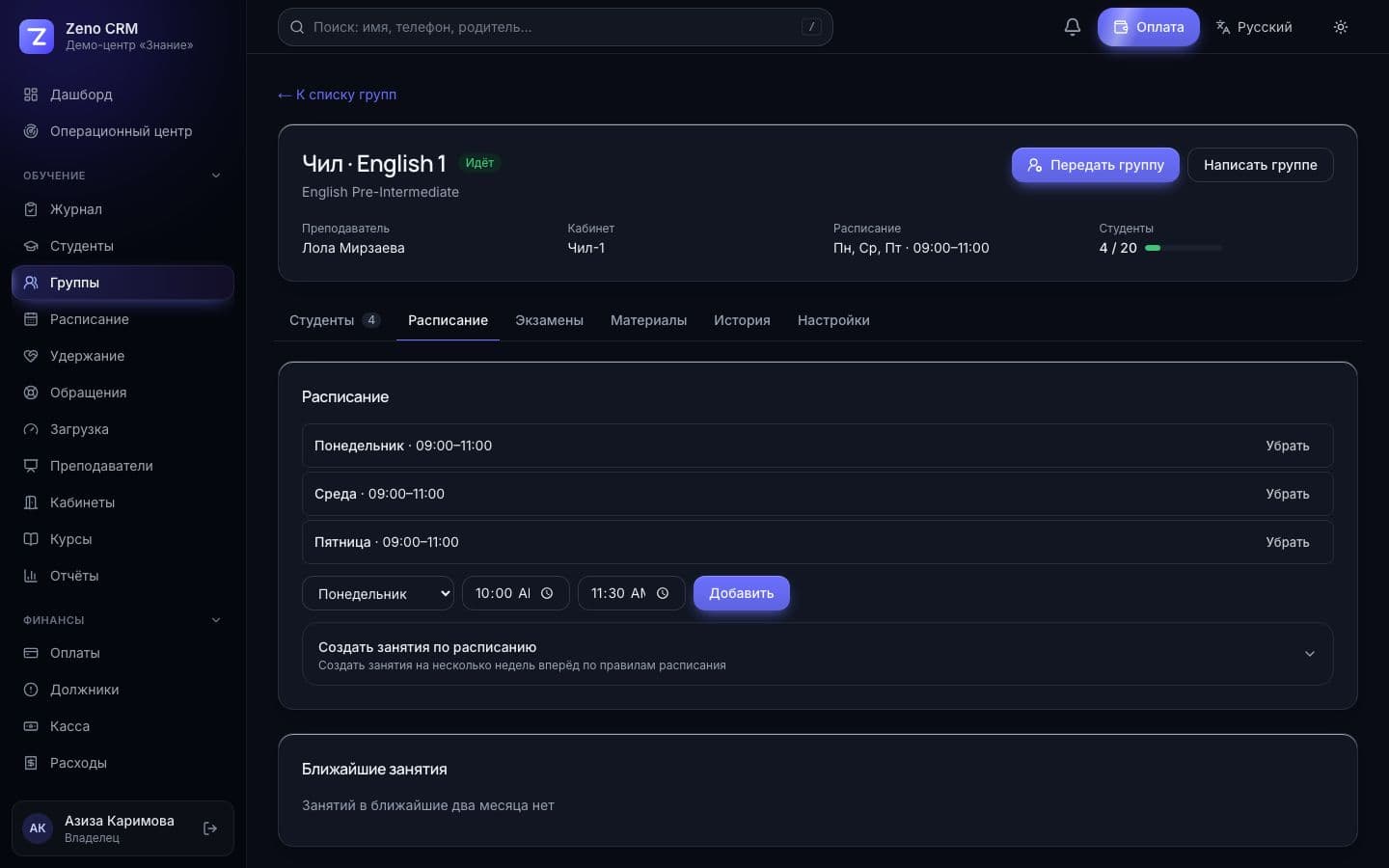Click the Zeno CRM logo icon
1389x868 pixels.
tap(37, 37)
